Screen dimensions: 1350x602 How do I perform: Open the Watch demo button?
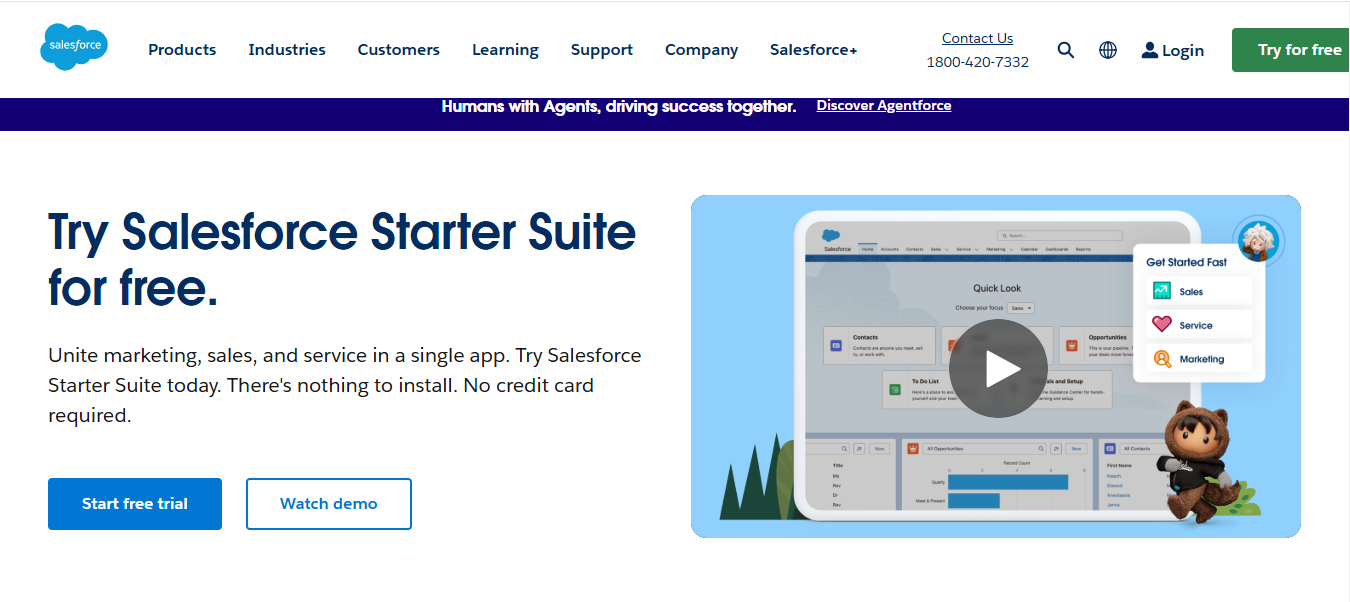[328, 503]
